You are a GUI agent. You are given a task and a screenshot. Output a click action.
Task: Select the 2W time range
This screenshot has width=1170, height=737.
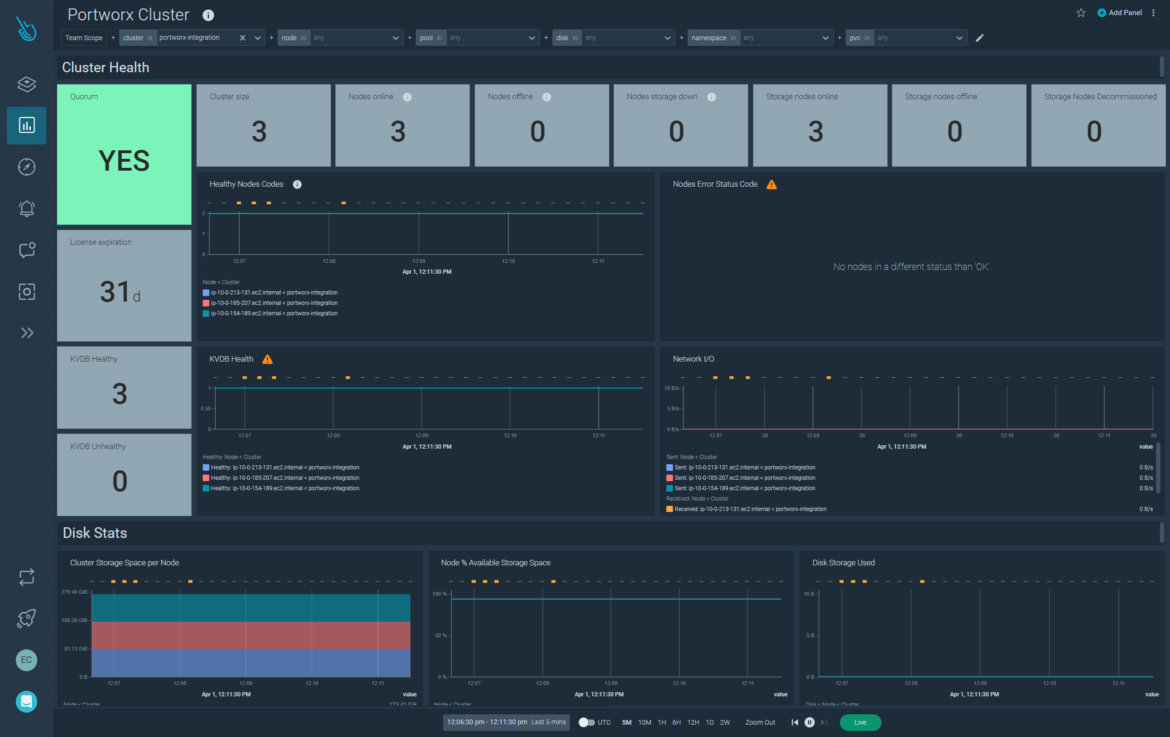(x=725, y=722)
